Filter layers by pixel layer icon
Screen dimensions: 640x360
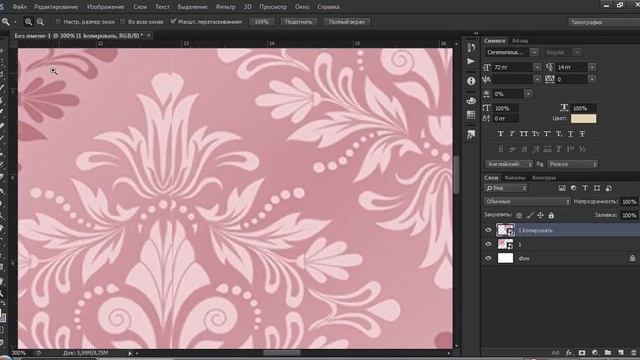point(562,188)
